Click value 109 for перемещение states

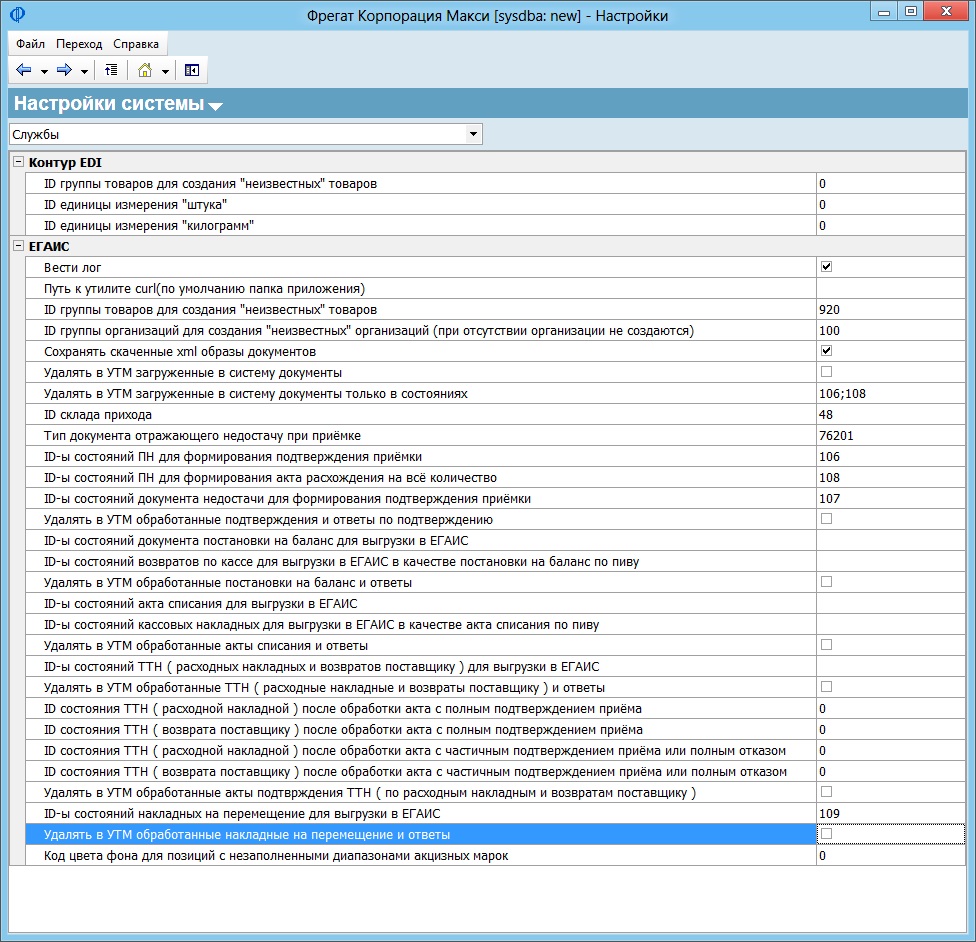[x=891, y=813]
